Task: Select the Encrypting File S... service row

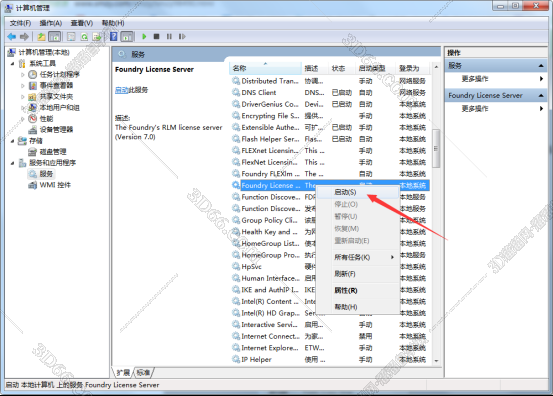Action: point(330,116)
